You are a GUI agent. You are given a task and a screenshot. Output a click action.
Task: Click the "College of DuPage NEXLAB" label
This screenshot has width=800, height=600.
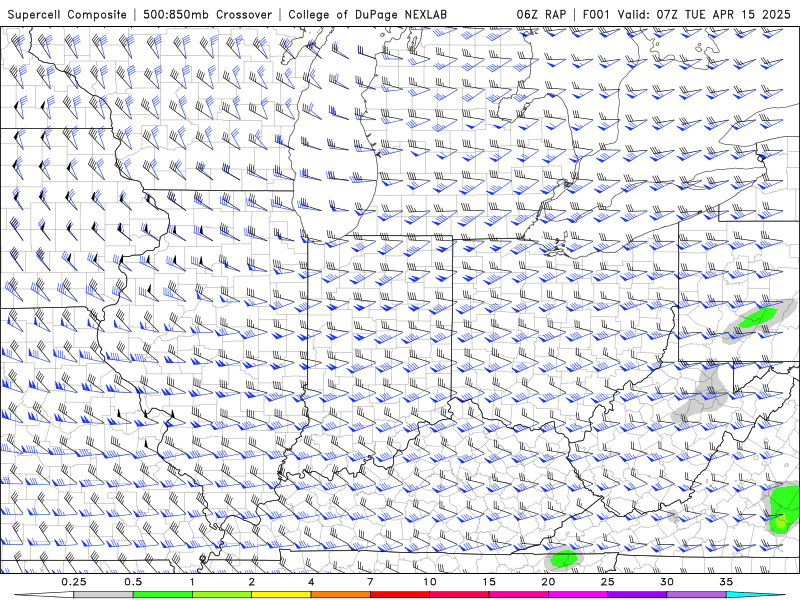click(367, 14)
